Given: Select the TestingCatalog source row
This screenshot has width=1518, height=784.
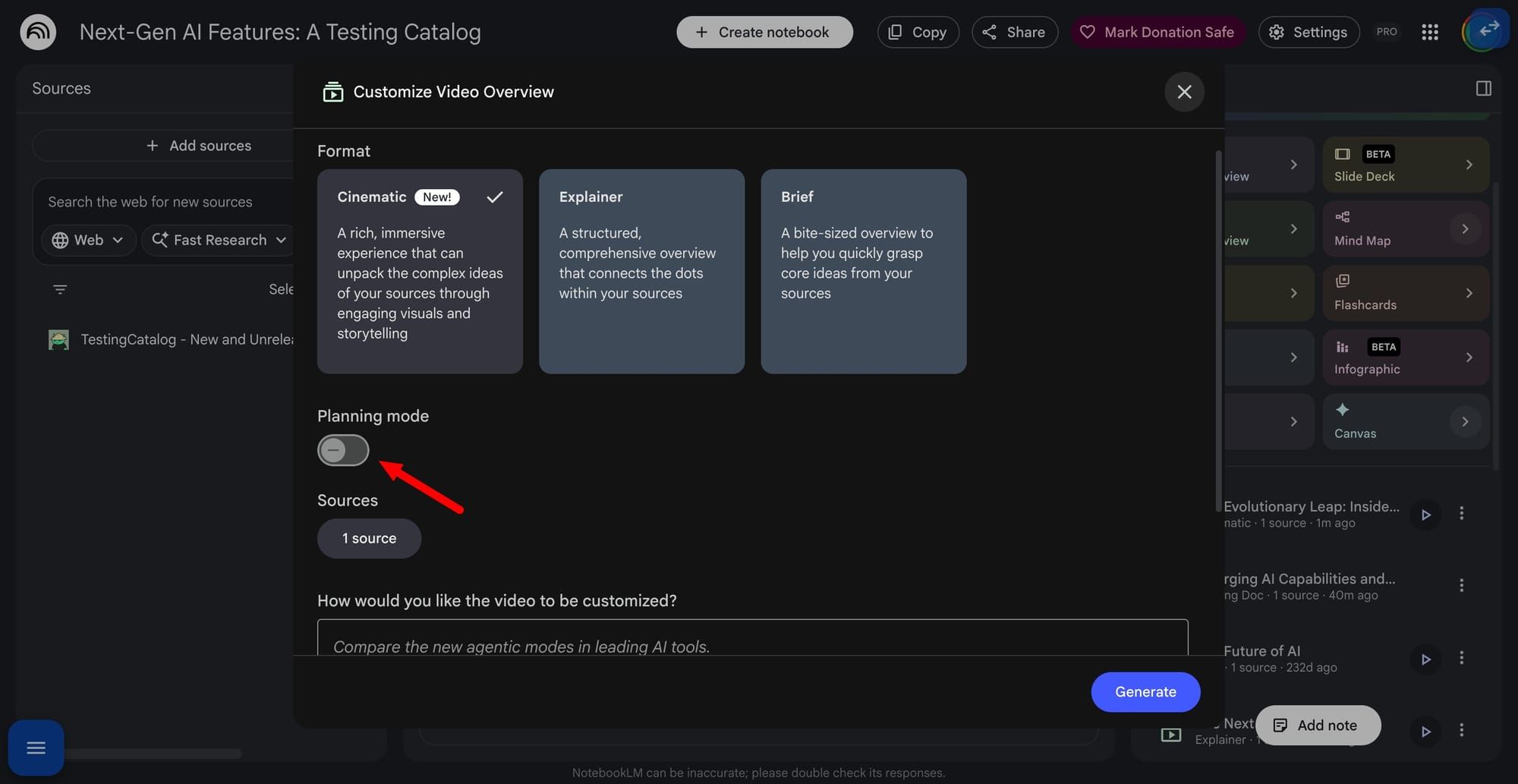Looking at the screenshot, I should [171, 339].
